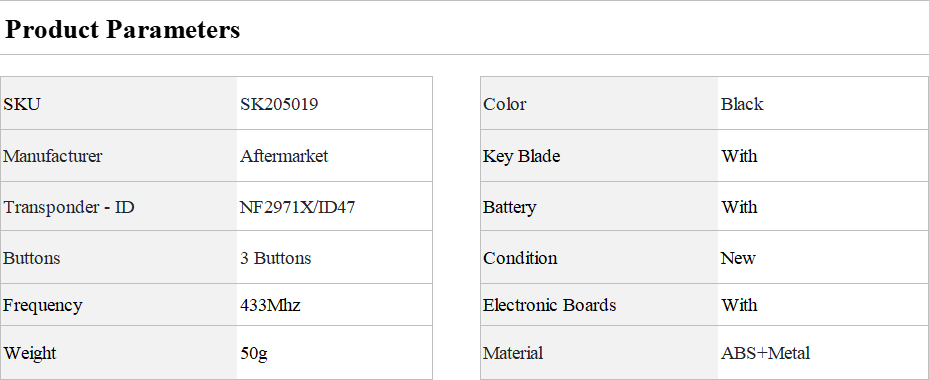Click the Key Blade label

tap(521, 156)
